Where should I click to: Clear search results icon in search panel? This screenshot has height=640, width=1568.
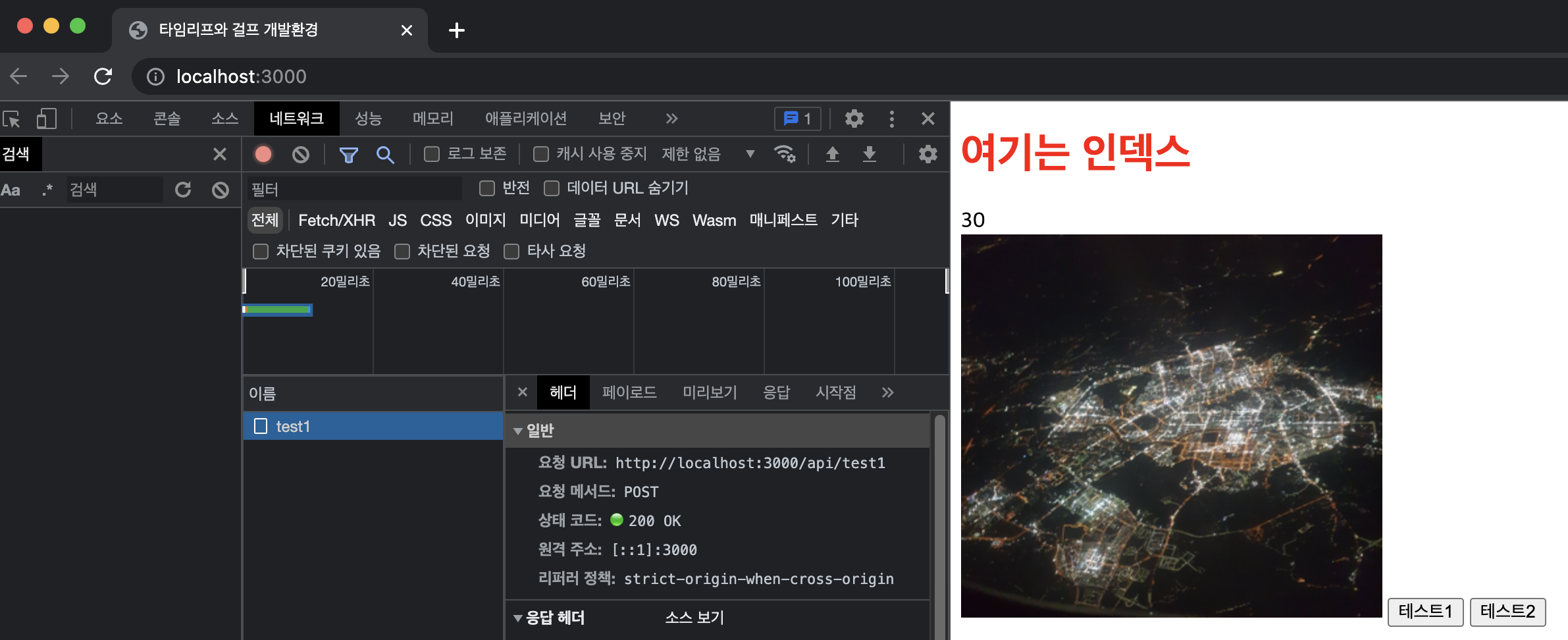coord(221,190)
